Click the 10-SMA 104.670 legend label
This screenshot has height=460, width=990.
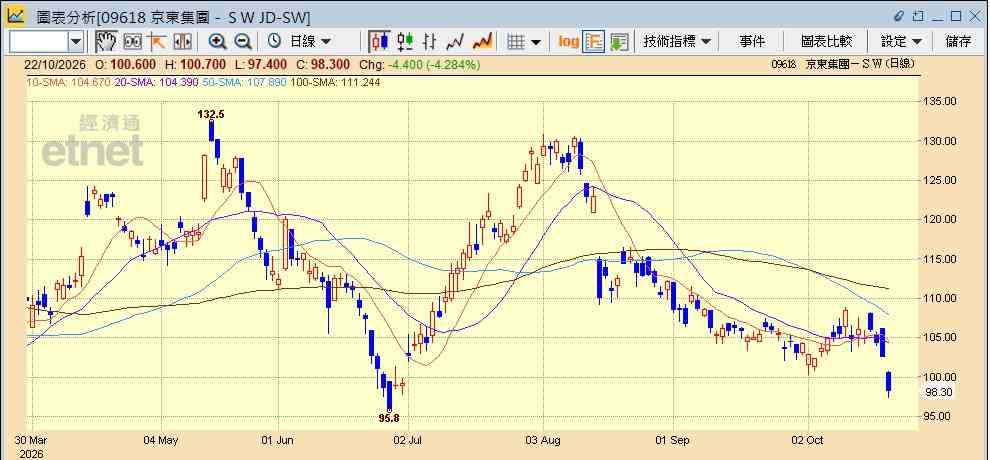(x=69, y=82)
